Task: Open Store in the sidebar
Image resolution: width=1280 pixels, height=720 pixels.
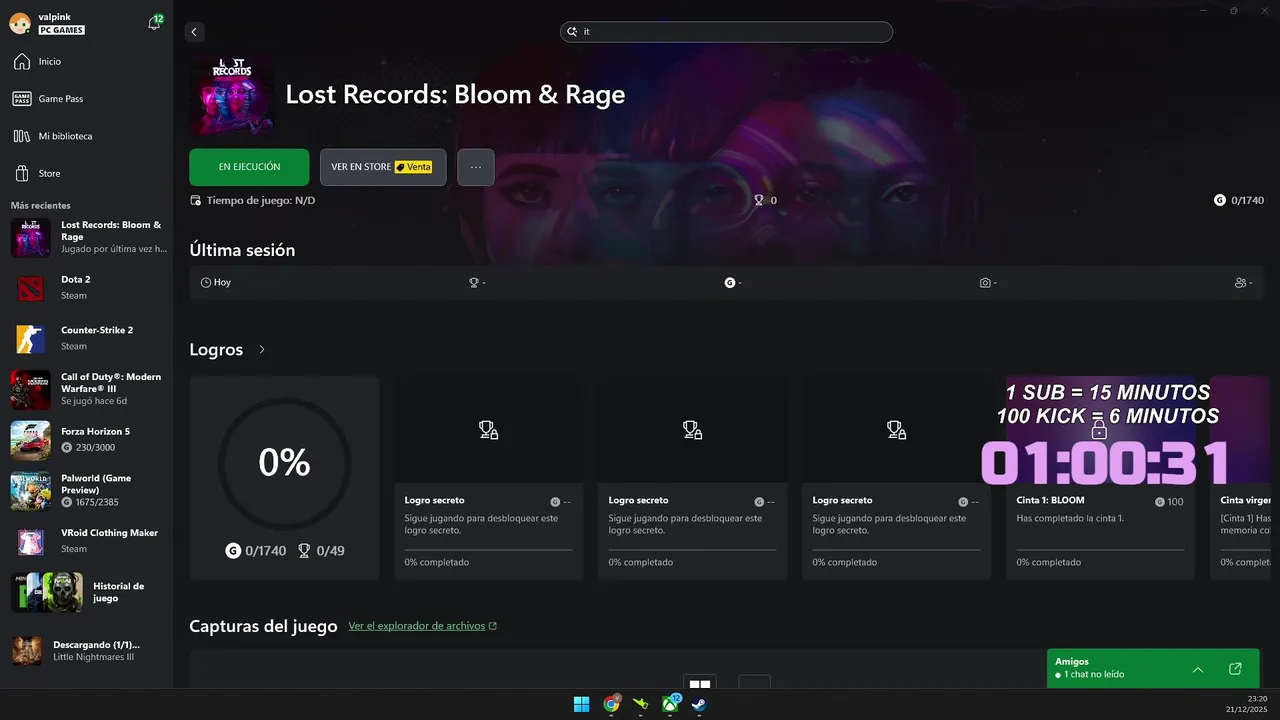Action: click(x=86, y=173)
